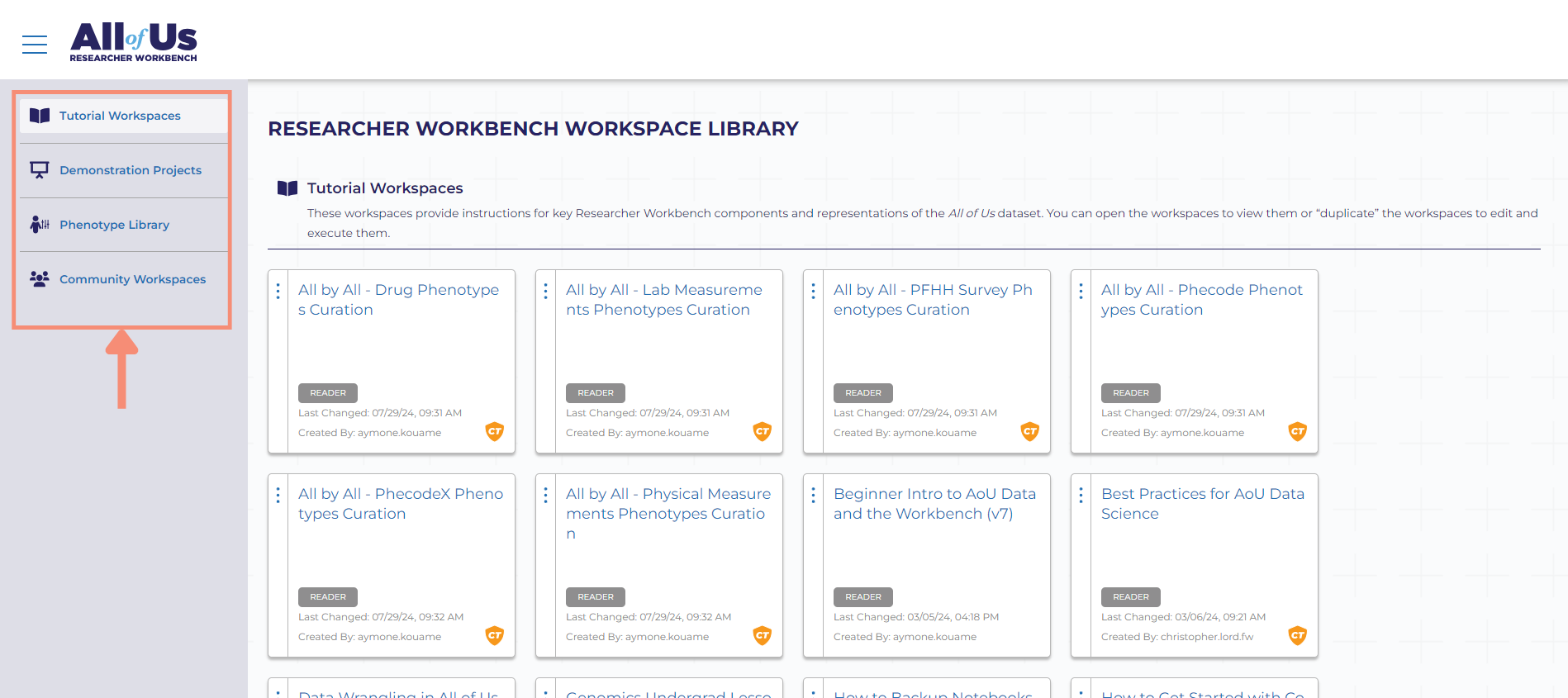Open the How to Get Started workspace

click(x=1203, y=694)
